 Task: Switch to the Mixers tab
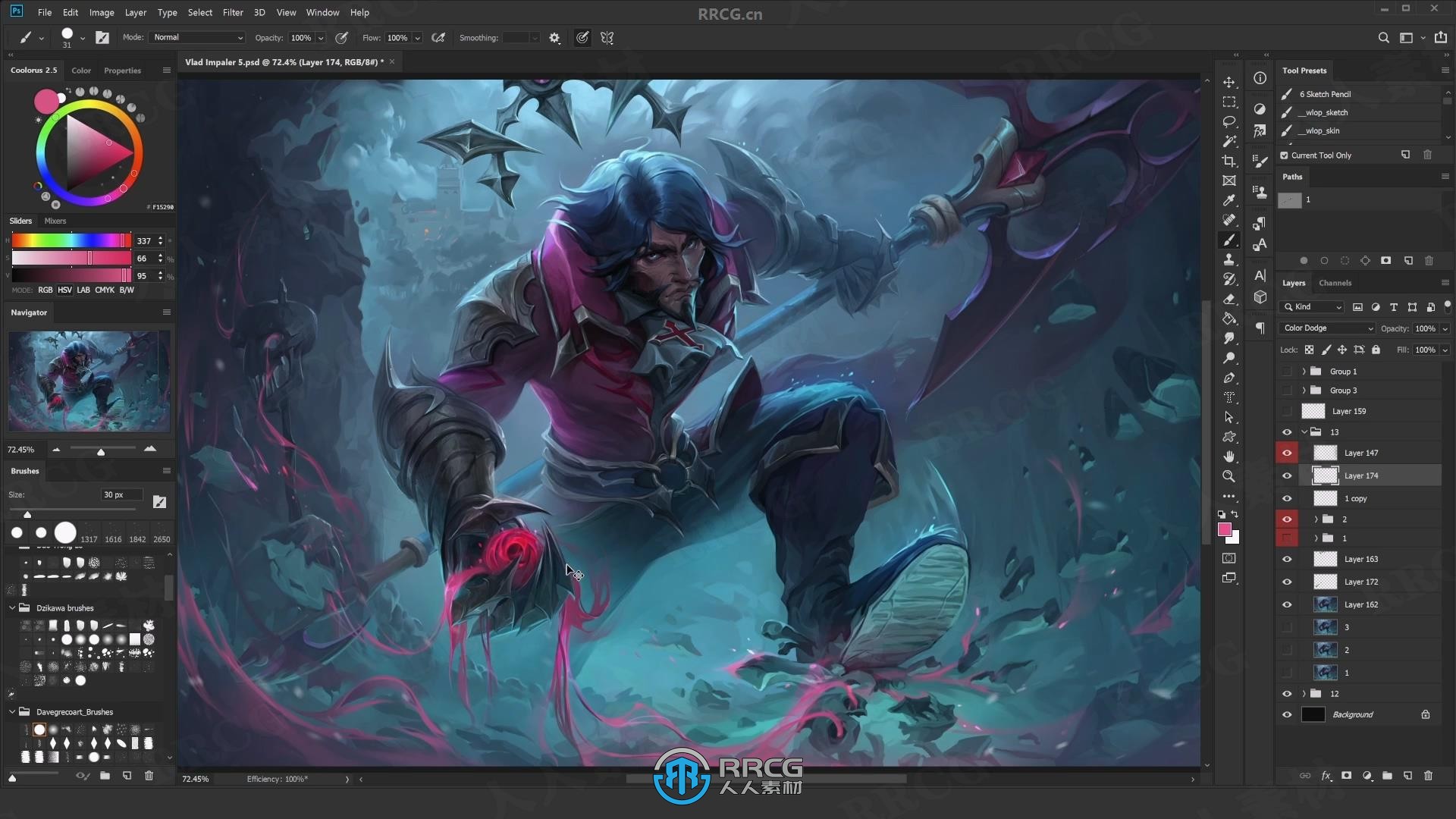coord(55,221)
